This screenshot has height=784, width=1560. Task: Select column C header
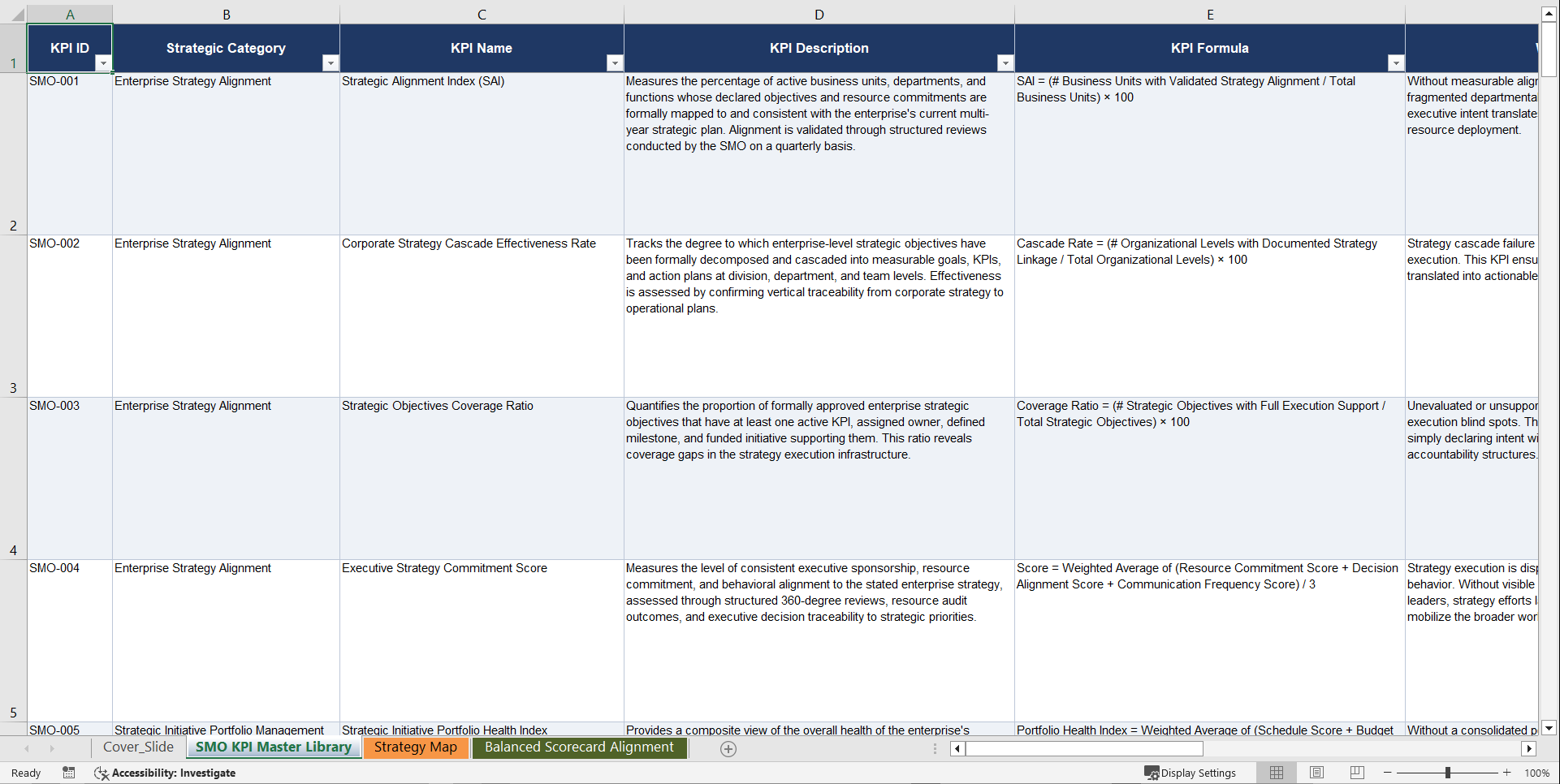(x=482, y=15)
